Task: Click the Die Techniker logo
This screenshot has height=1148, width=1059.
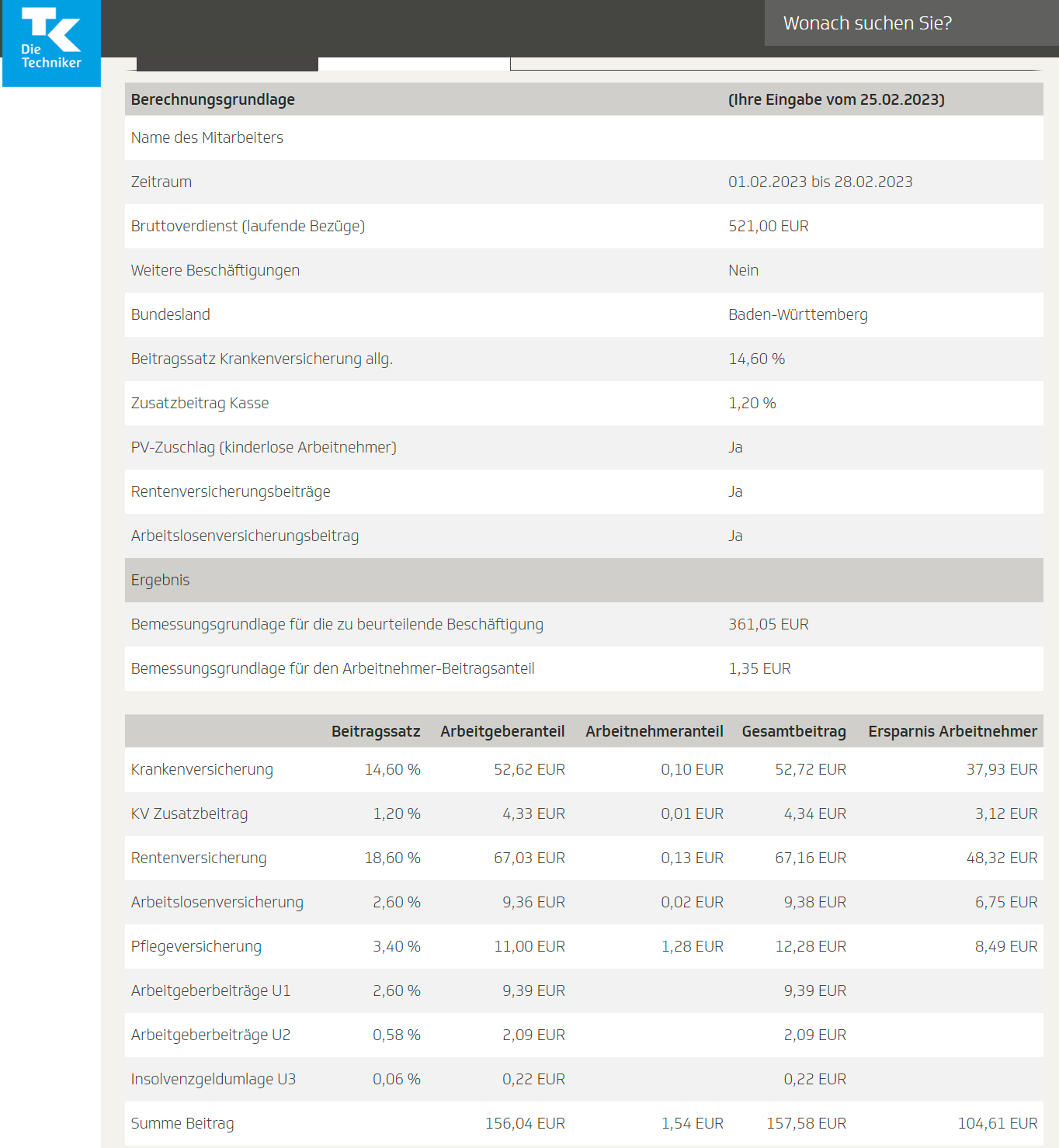Action: (51, 43)
